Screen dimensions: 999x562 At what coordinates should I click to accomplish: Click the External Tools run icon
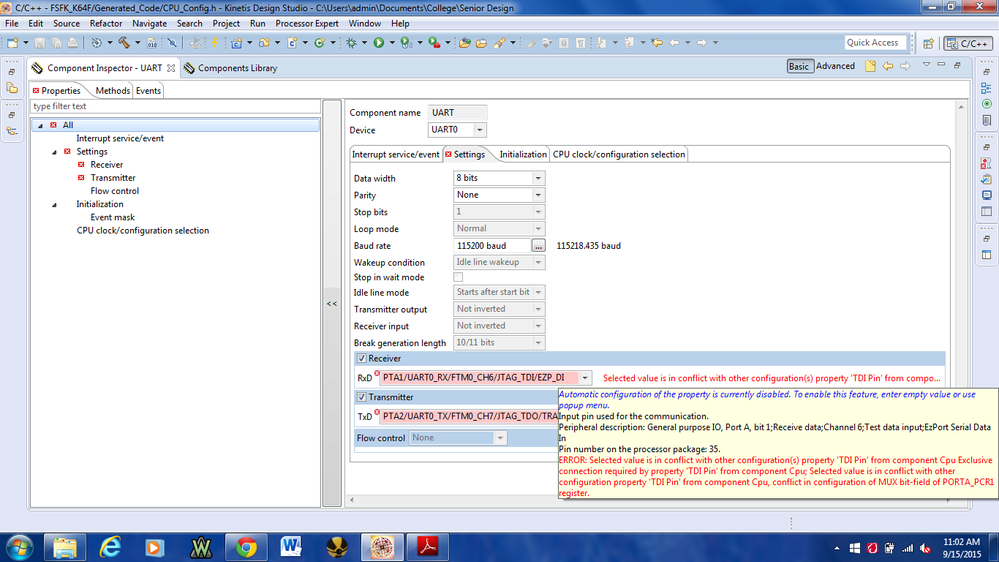pos(435,43)
